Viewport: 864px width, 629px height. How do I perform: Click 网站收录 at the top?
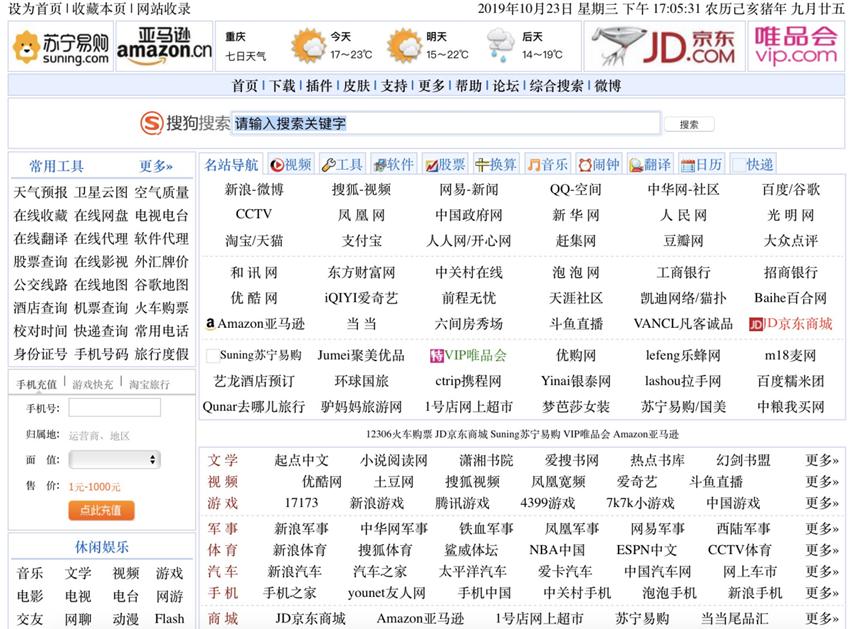coord(164,9)
